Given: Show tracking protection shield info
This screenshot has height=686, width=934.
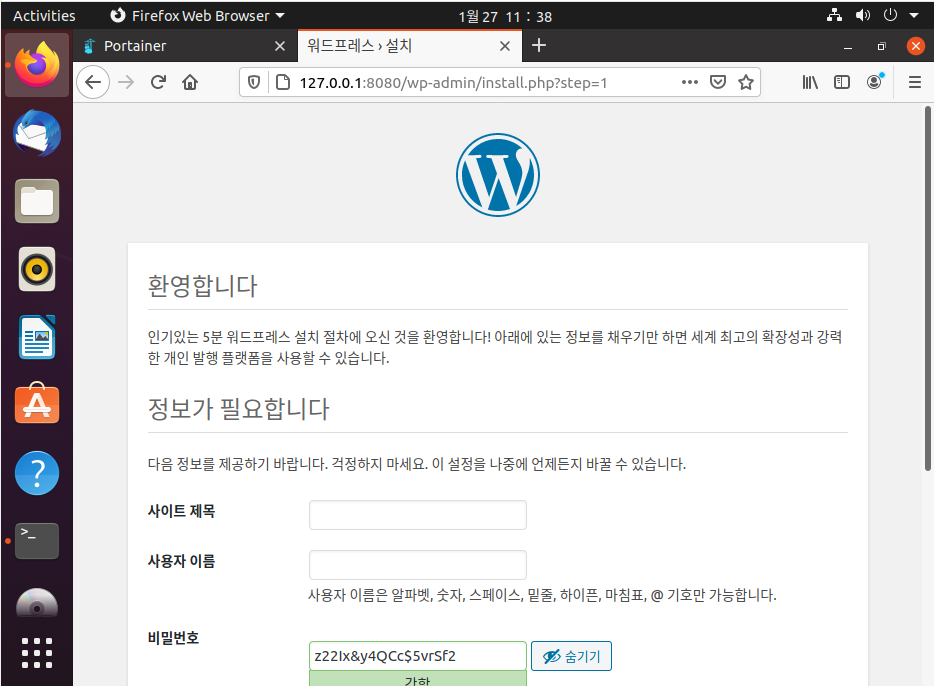Looking at the screenshot, I should (x=254, y=82).
